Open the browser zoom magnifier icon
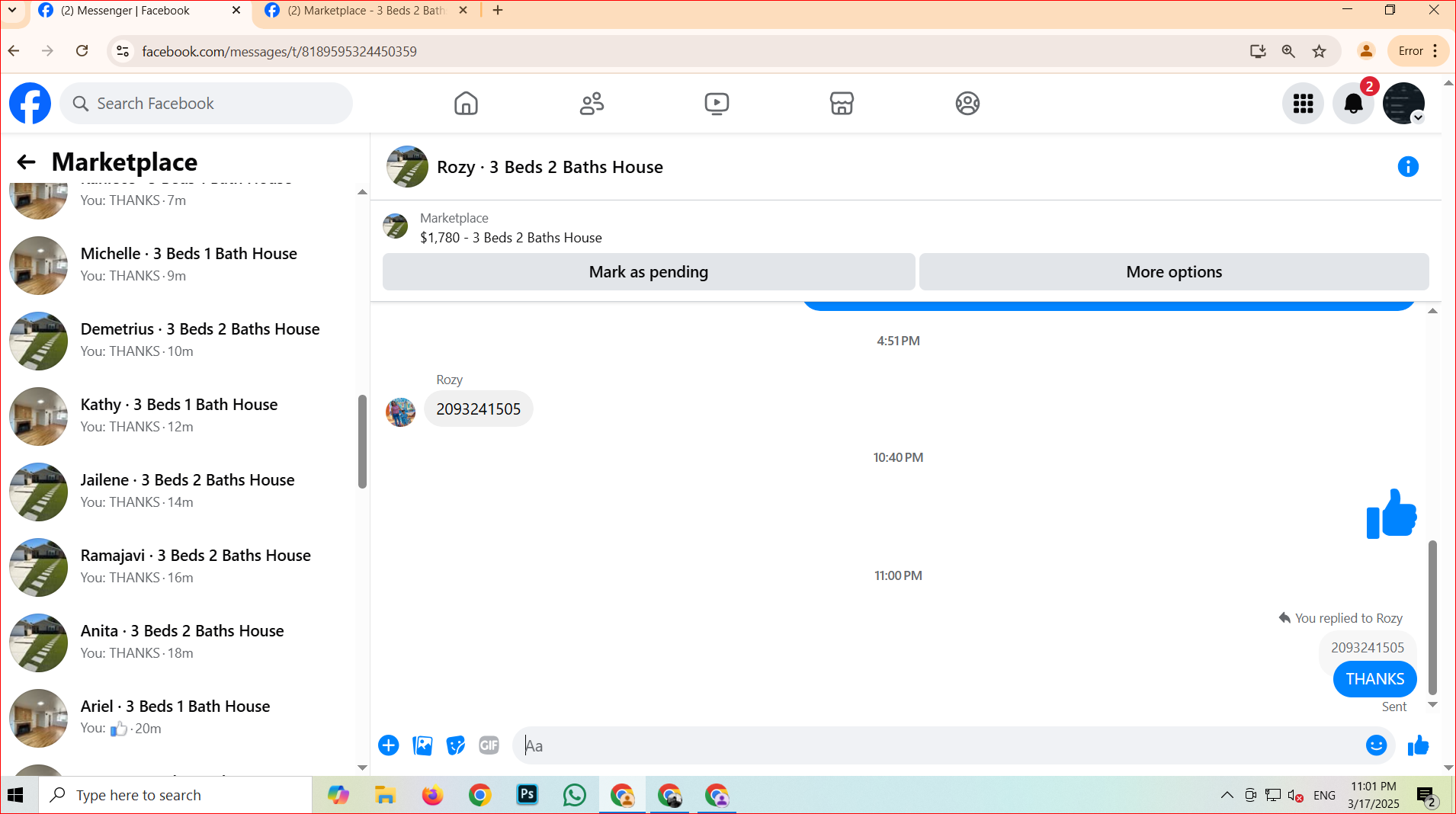Image resolution: width=1456 pixels, height=814 pixels. pyautogui.click(x=1288, y=51)
